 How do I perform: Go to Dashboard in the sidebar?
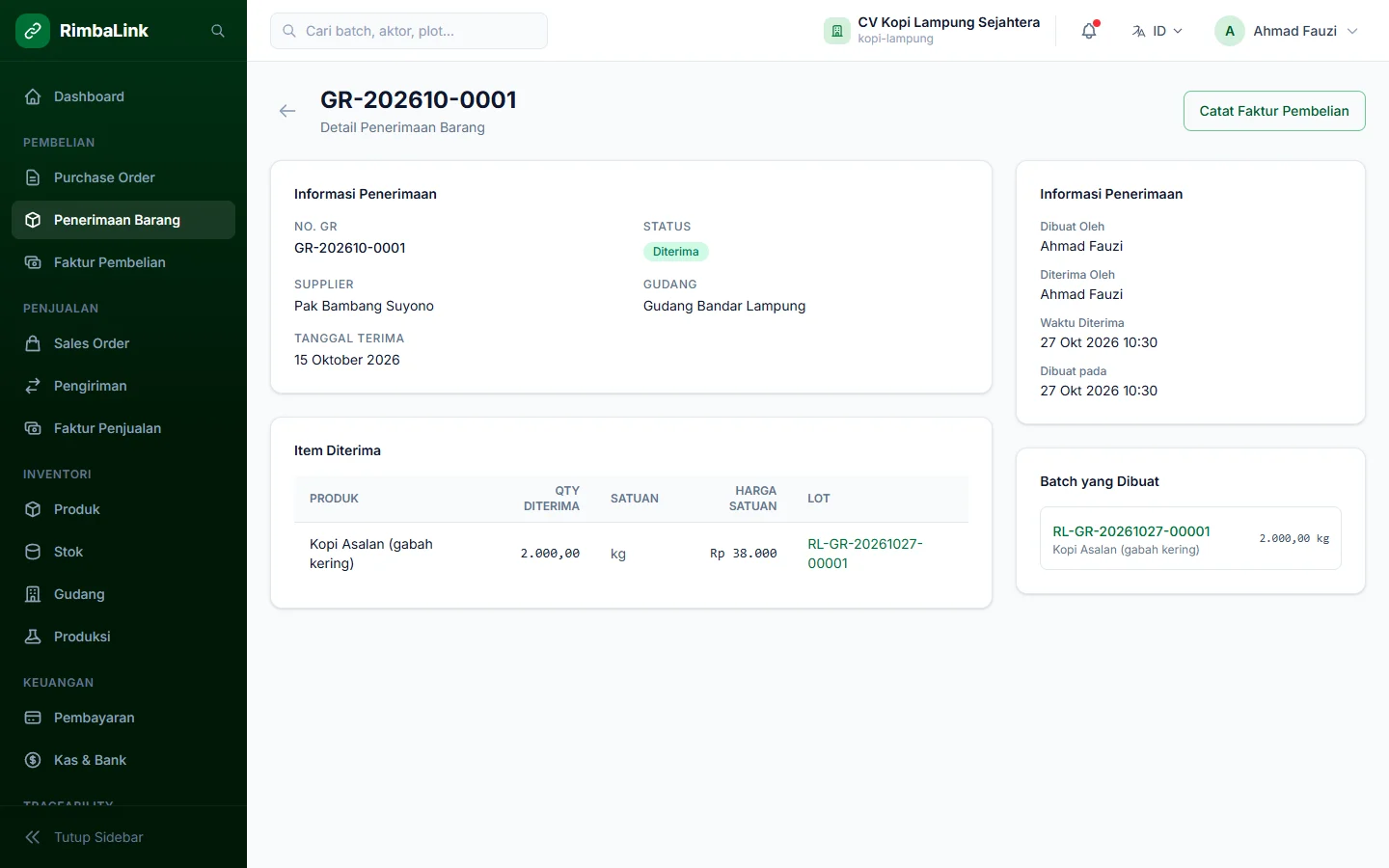(x=123, y=96)
